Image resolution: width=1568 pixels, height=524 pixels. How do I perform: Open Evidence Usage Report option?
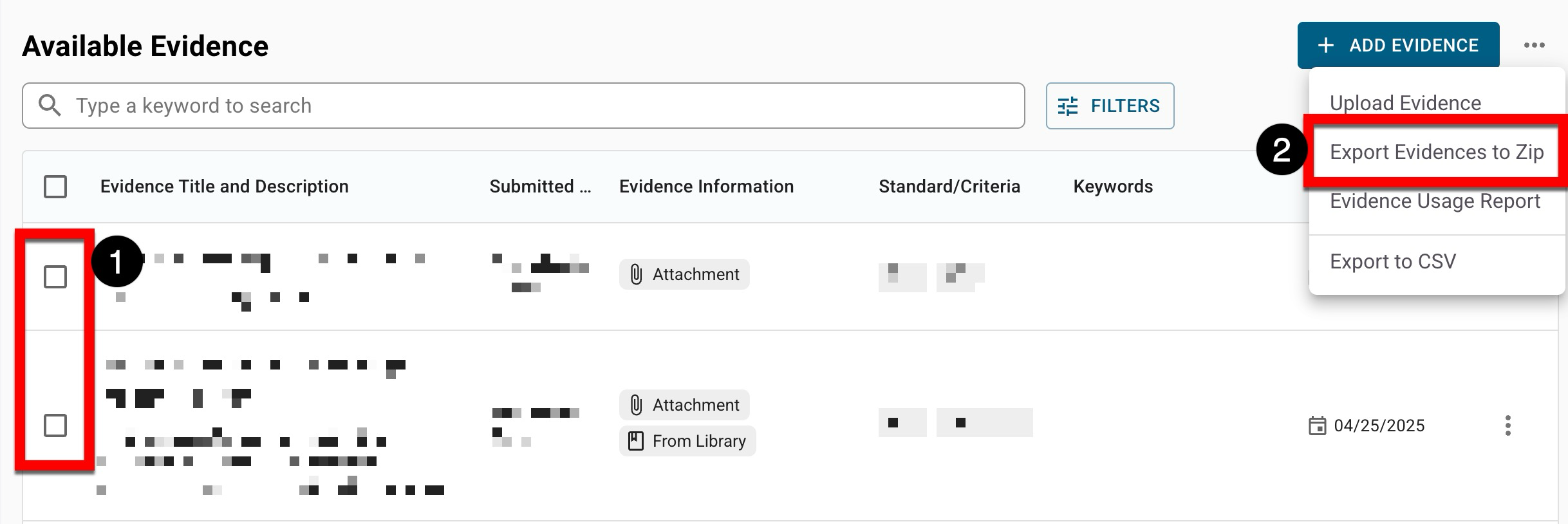click(x=1435, y=201)
